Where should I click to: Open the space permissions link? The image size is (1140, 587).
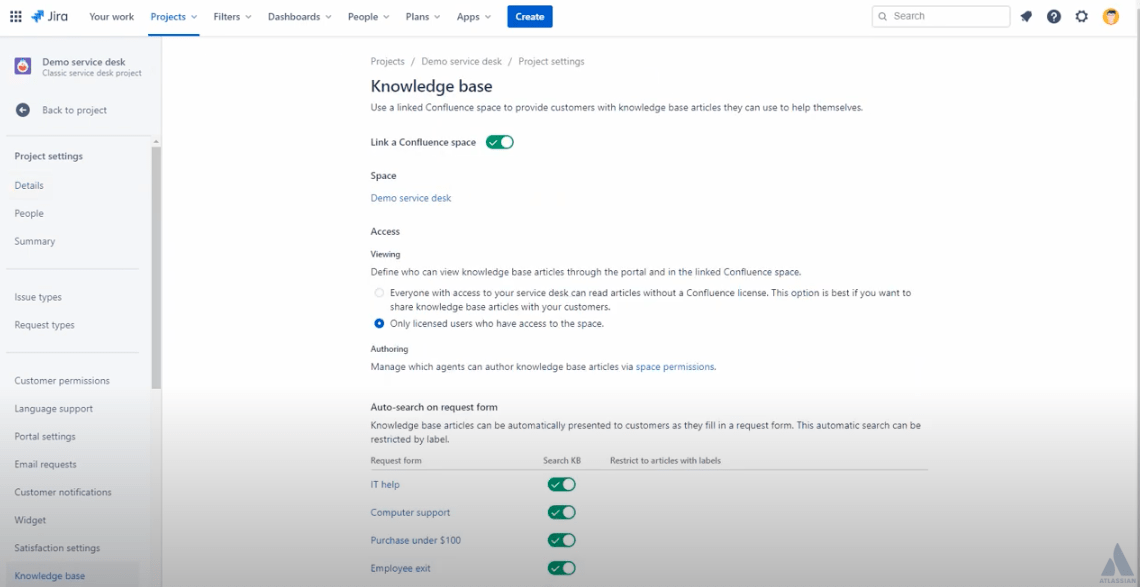point(675,367)
